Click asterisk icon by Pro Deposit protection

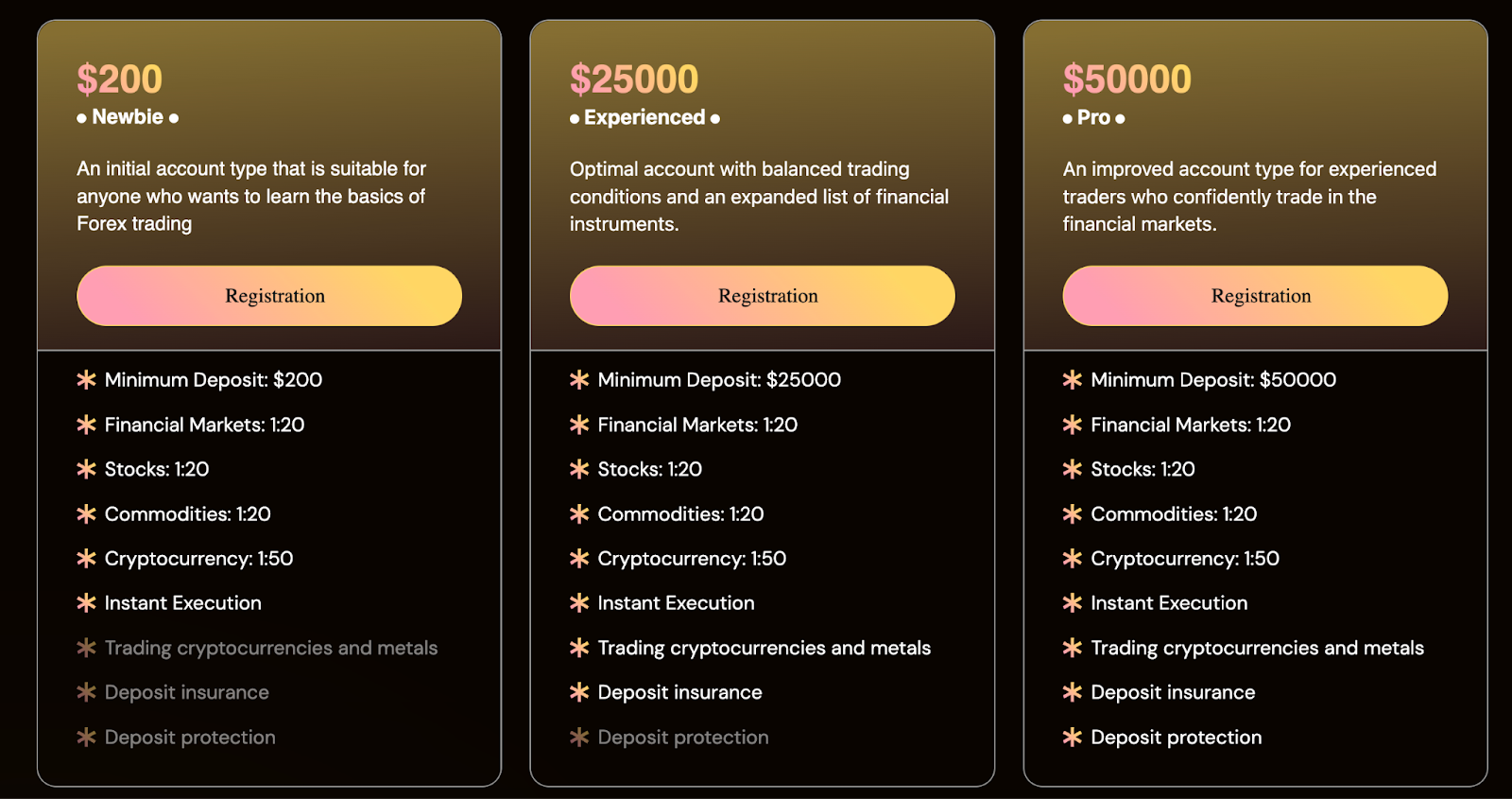coord(1072,738)
